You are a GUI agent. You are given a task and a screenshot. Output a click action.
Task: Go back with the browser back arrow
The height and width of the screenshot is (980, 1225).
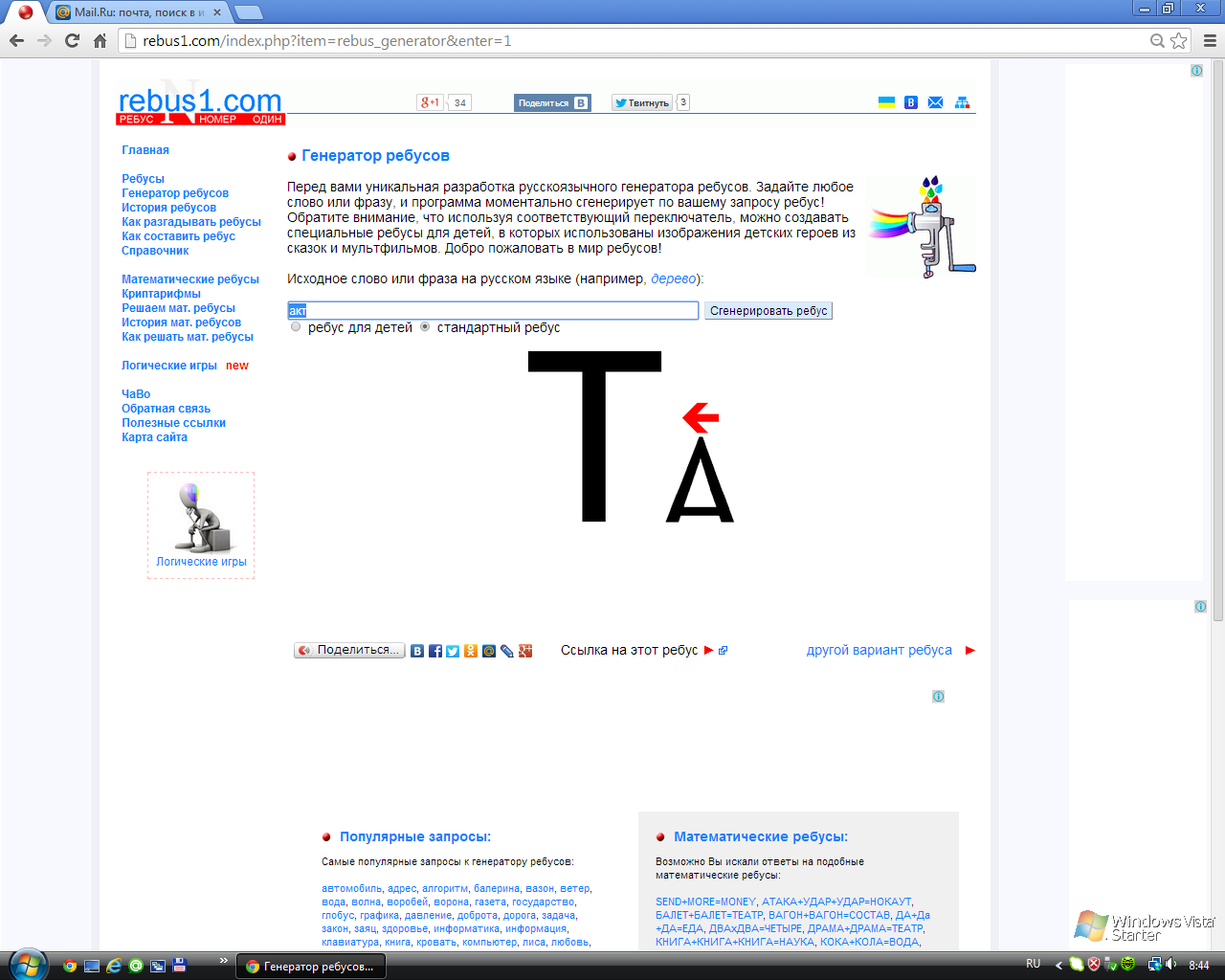pos(16,40)
